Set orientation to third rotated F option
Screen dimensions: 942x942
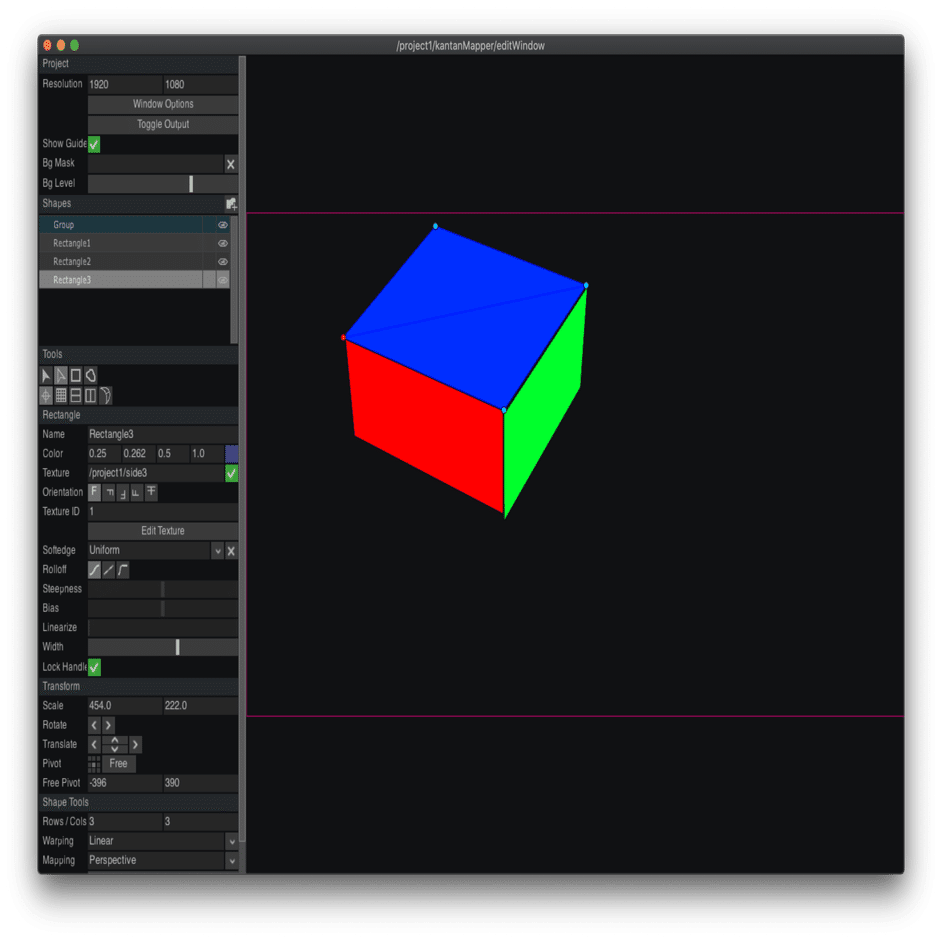tap(123, 492)
